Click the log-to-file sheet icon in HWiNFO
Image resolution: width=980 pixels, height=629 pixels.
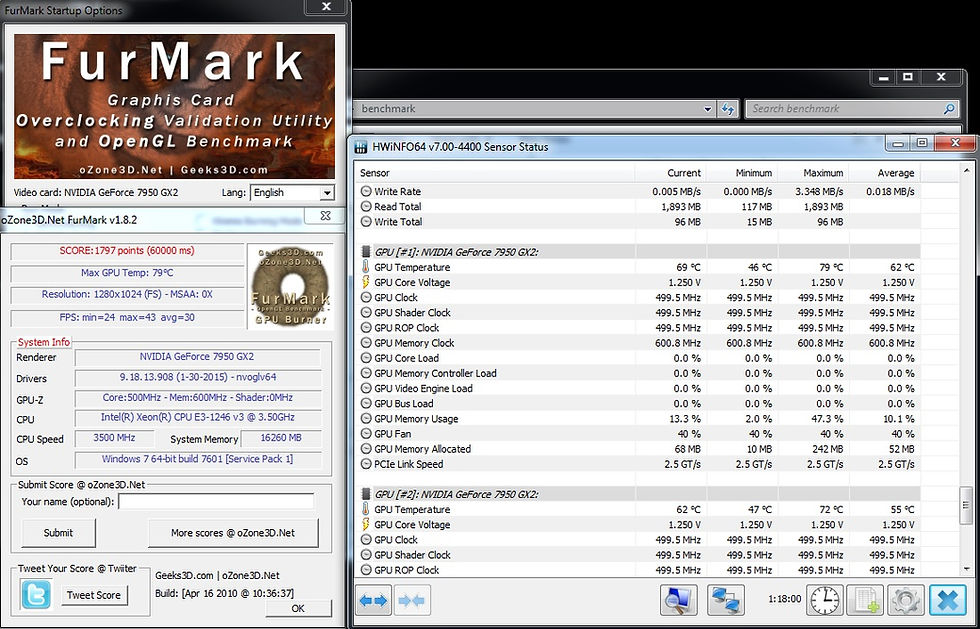865,600
